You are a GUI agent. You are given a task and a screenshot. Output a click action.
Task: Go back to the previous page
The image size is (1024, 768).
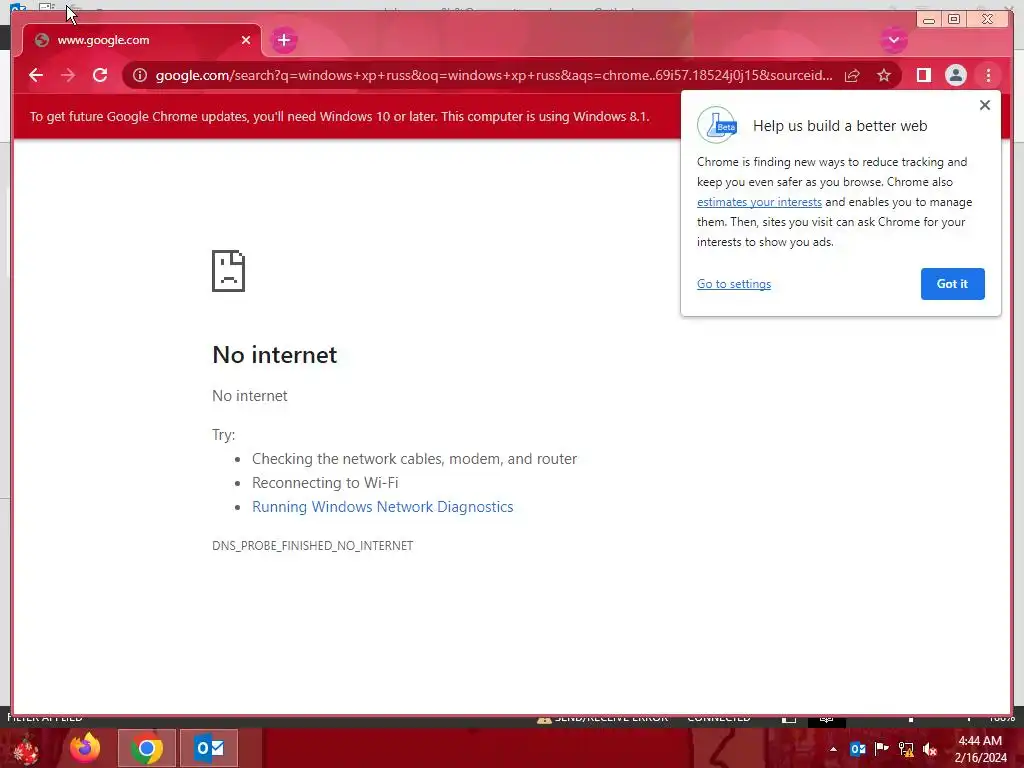(x=36, y=75)
